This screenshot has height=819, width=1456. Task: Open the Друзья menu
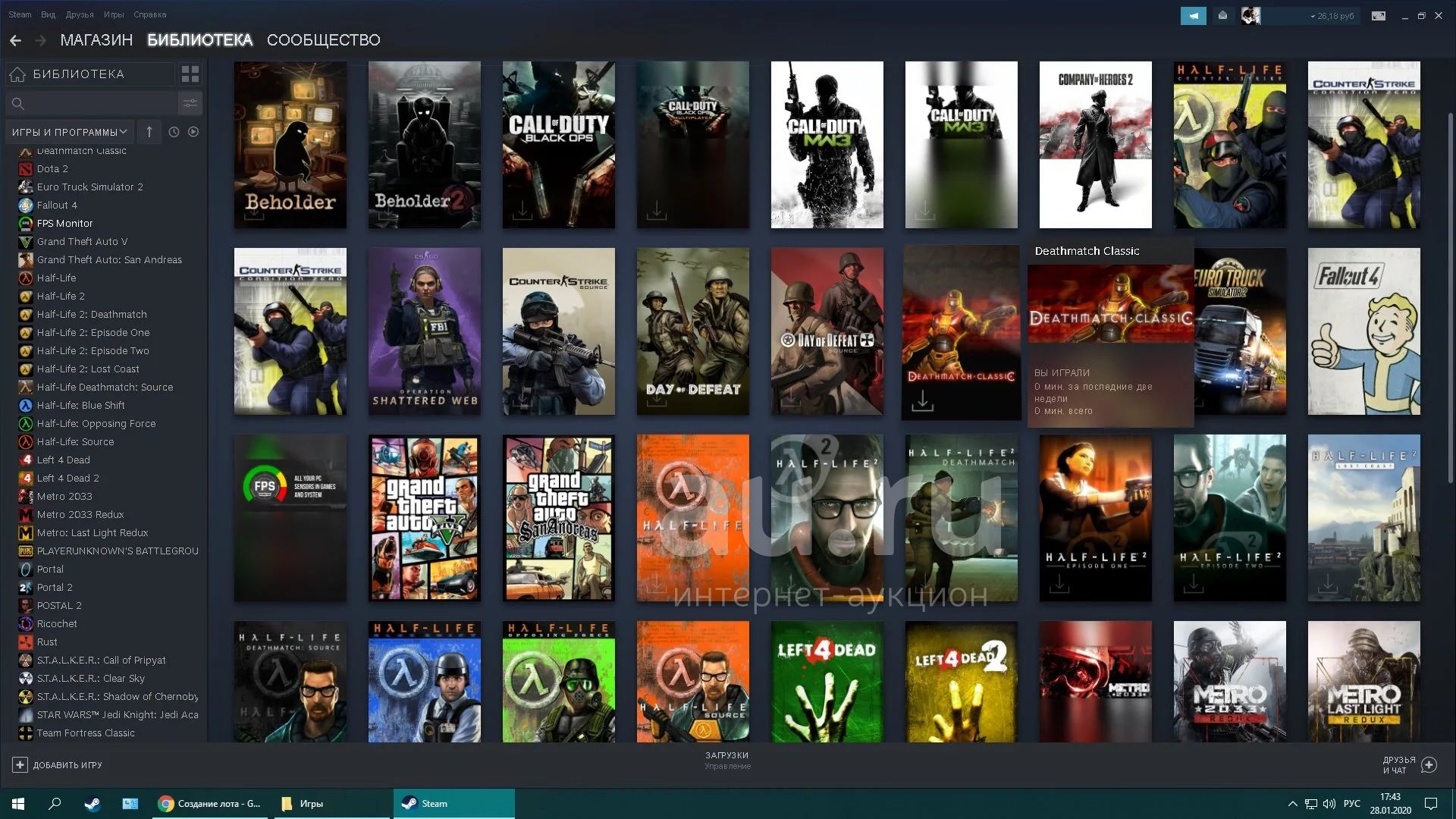80,14
